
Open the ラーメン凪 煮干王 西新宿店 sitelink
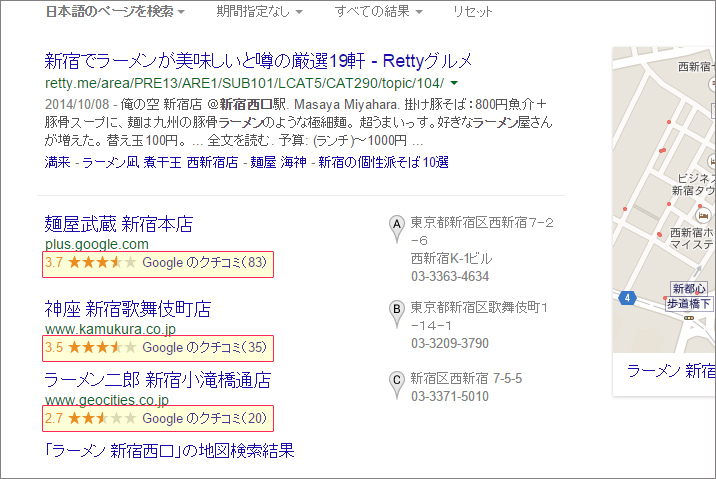tap(160, 162)
